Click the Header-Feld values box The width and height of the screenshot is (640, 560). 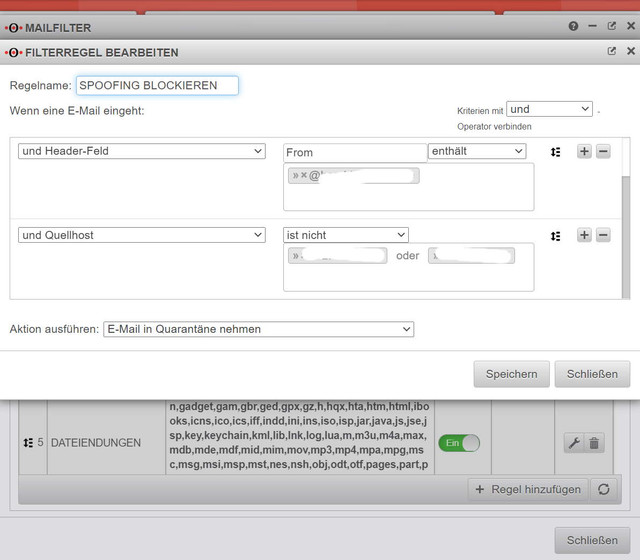point(409,187)
